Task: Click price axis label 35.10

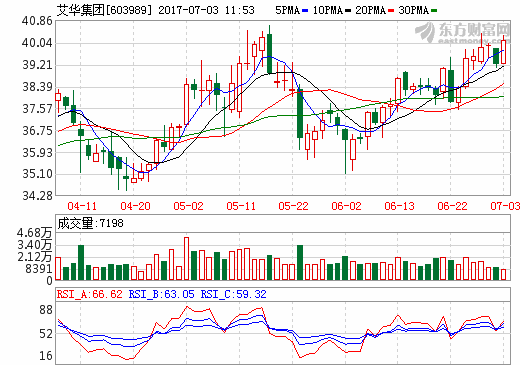Action: (37, 174)
